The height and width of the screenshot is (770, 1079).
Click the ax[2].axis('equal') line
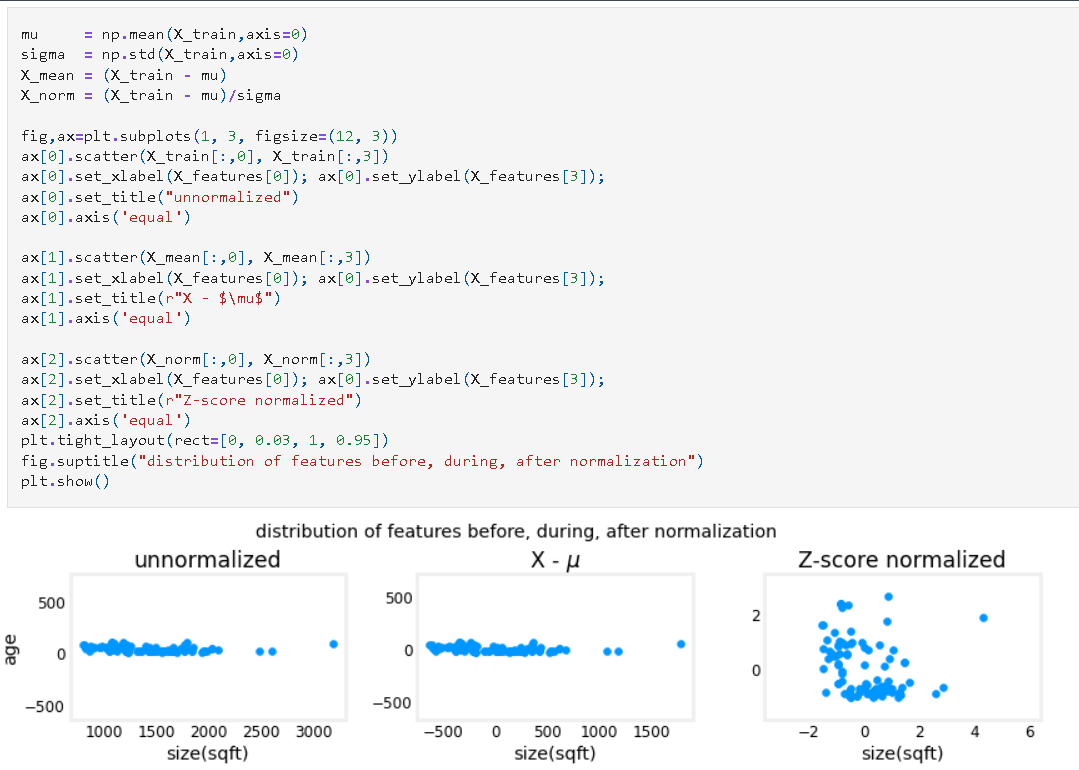pyautogui.click(x=105, y=420)
